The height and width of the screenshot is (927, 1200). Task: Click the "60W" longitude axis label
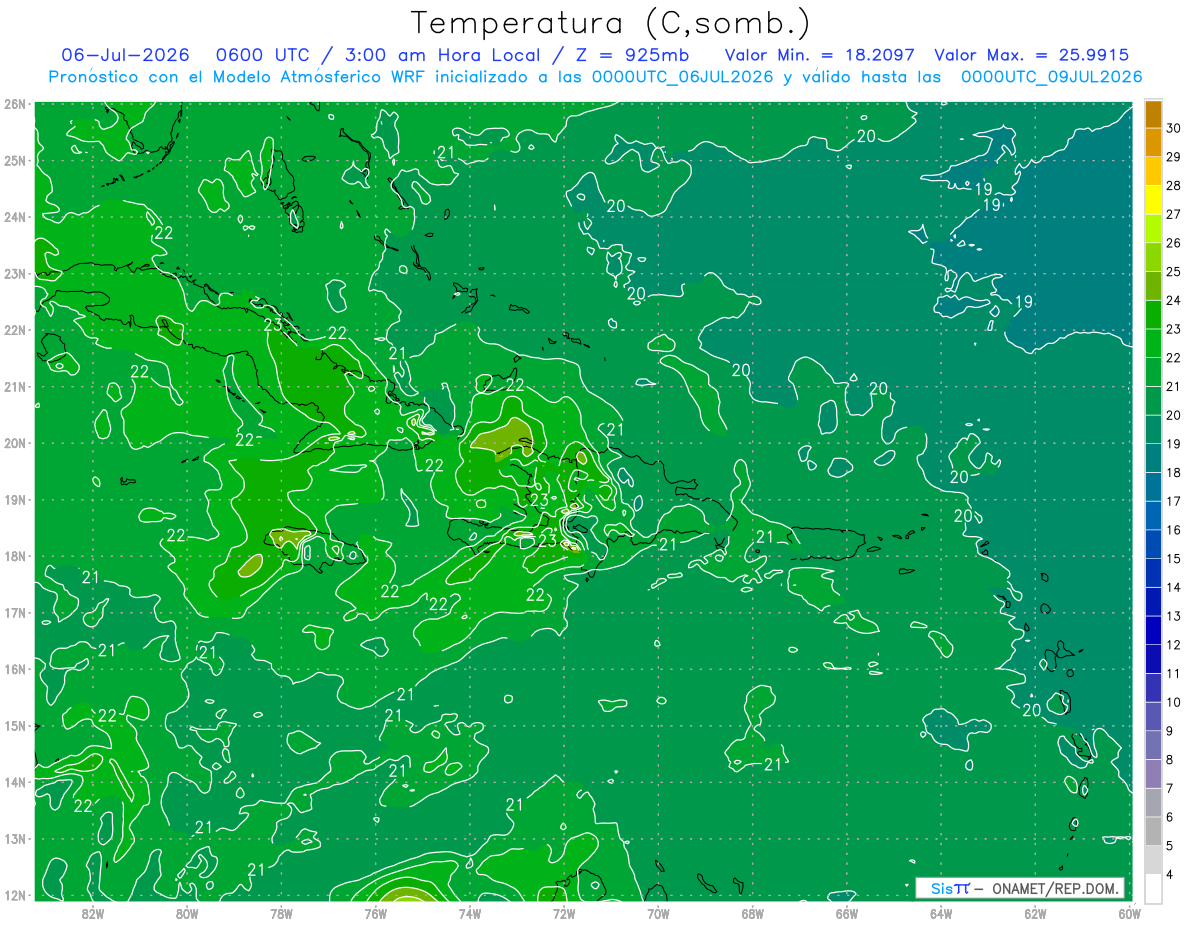tap(1129, 913)
